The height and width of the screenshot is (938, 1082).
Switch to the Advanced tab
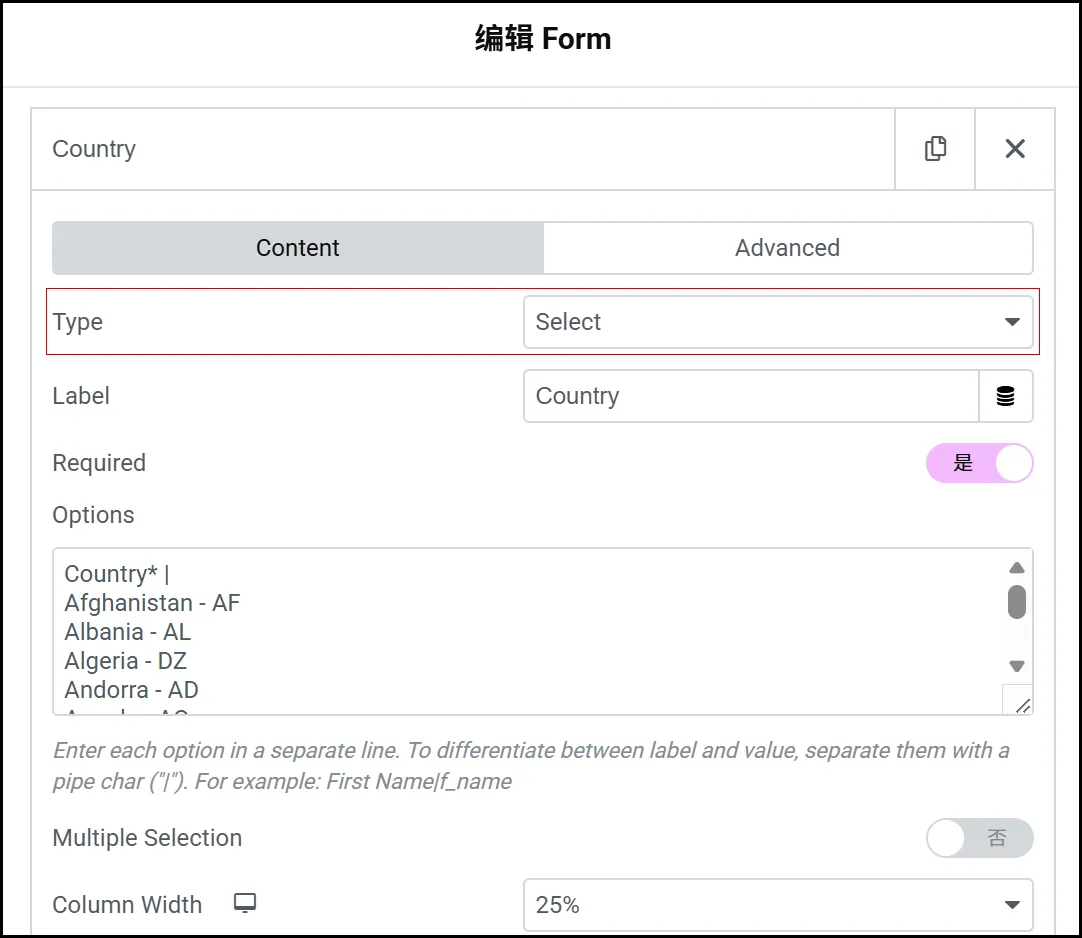point(788,248)
